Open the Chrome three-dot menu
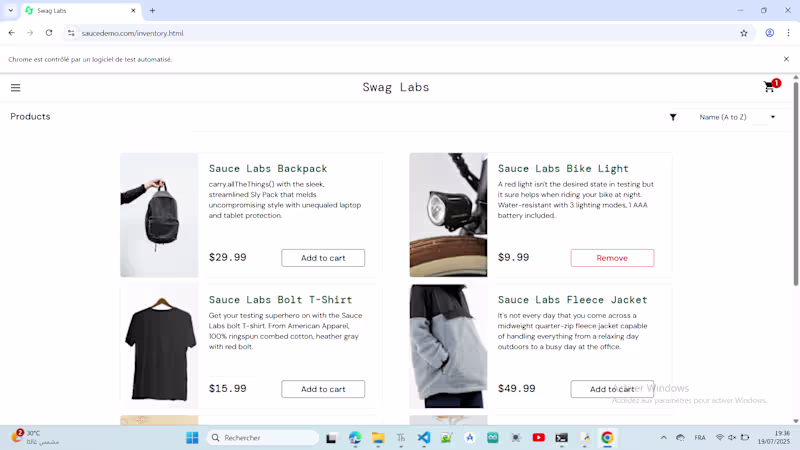 (788, 33)
